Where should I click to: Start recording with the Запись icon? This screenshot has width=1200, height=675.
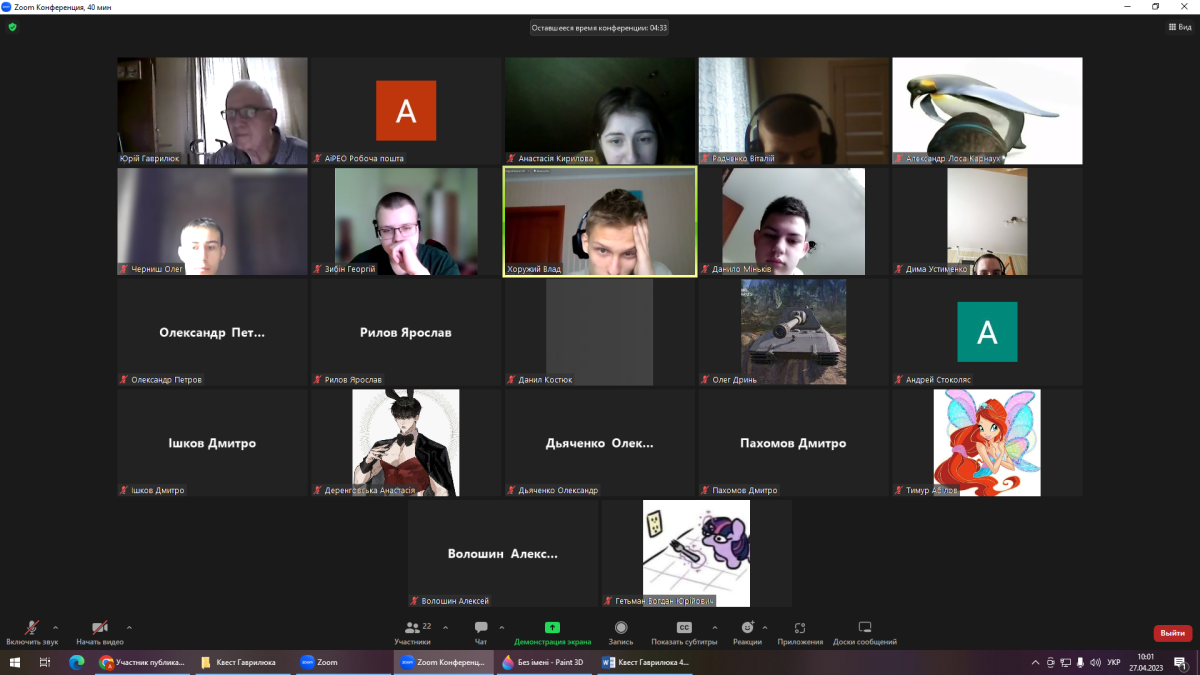pos(621,628)
